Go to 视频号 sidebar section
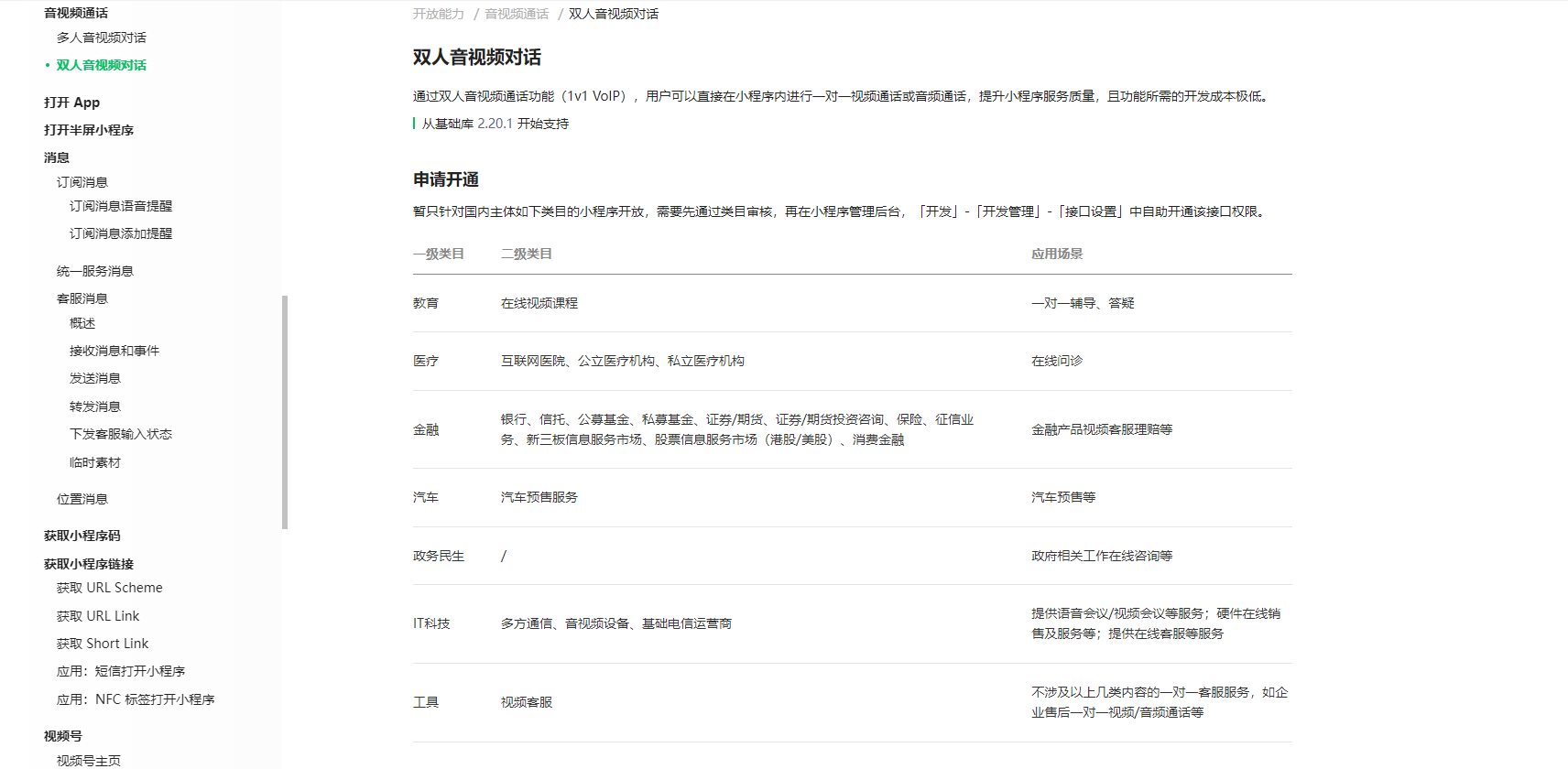The height and width of the screenshot is (769, 1568). point(63,736)
